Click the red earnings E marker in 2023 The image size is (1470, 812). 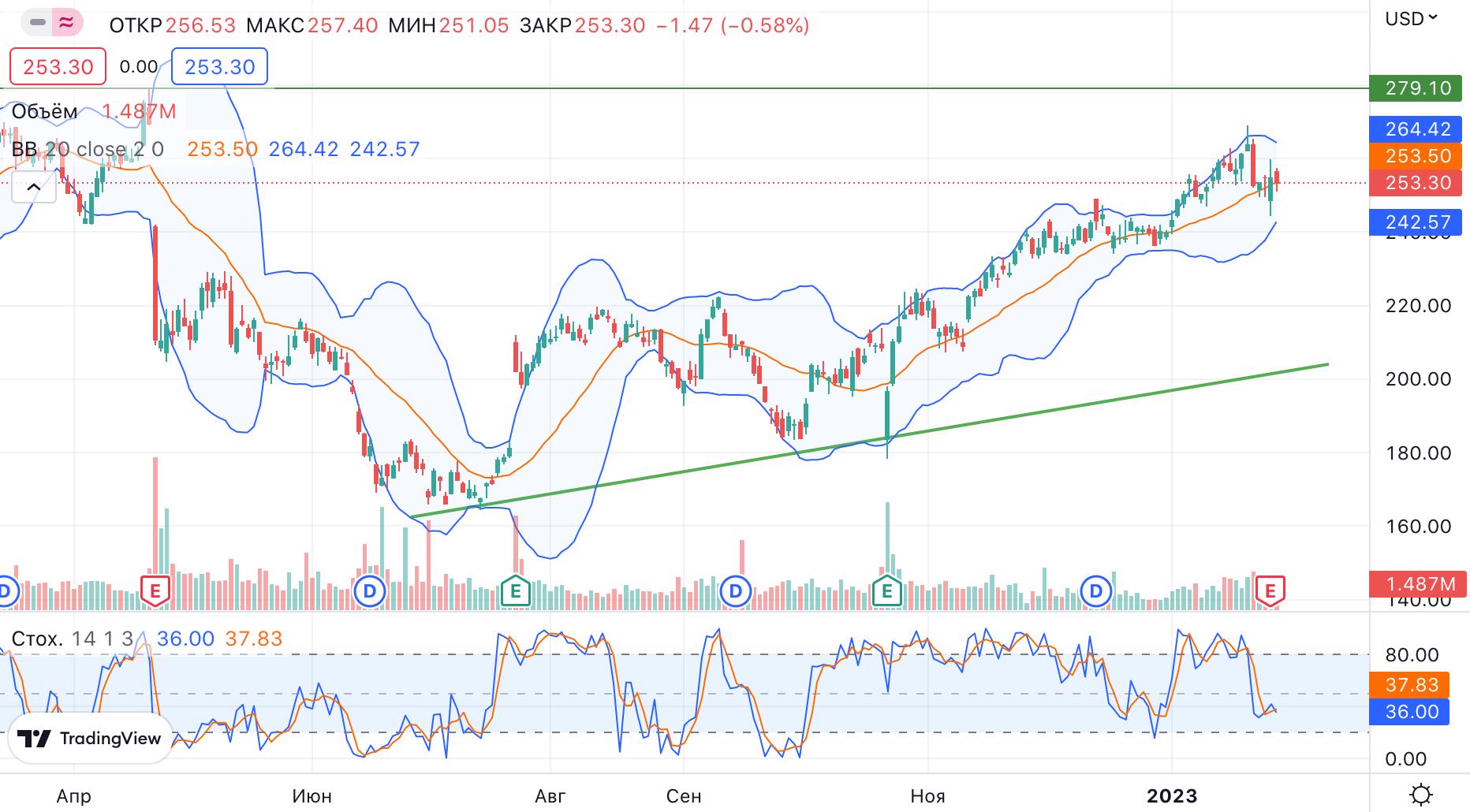1270,590
